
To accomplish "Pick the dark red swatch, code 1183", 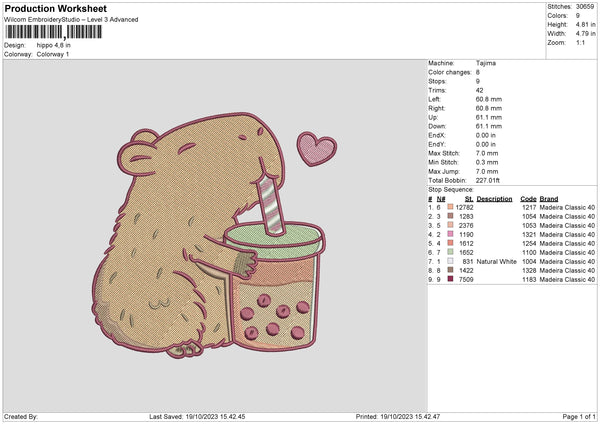I will click(x=451, y=279).
